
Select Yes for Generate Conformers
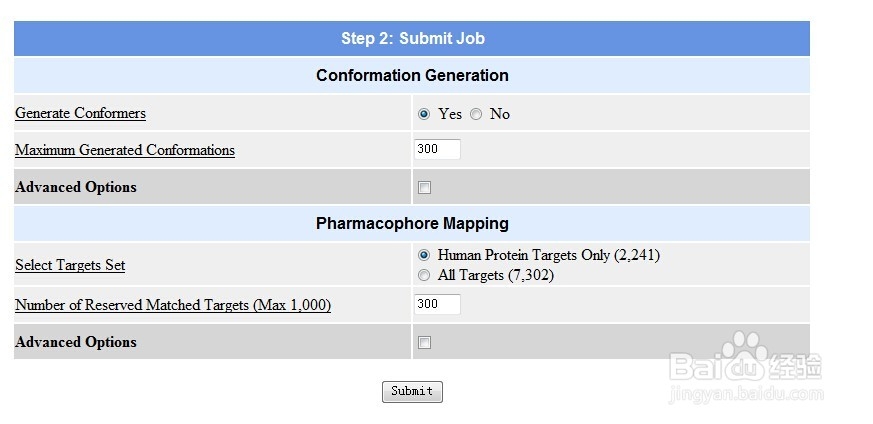point(424,114)
